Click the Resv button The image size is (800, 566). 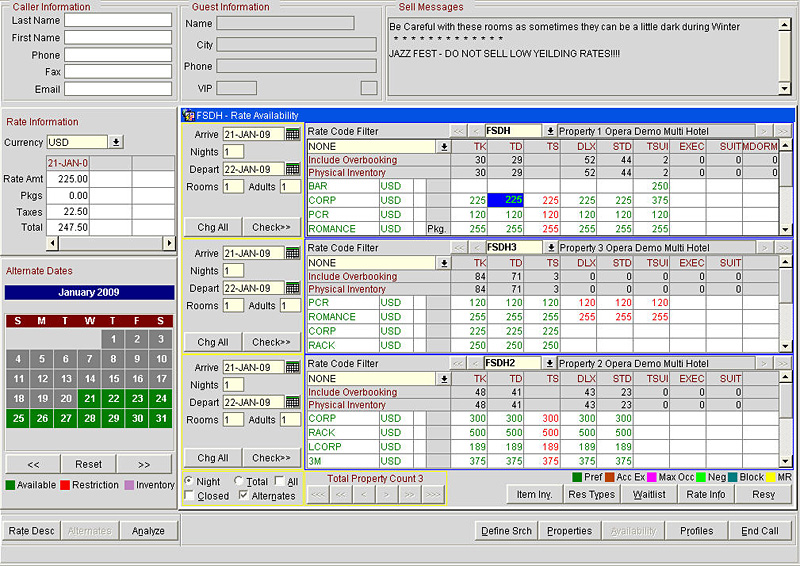point(763,494)
